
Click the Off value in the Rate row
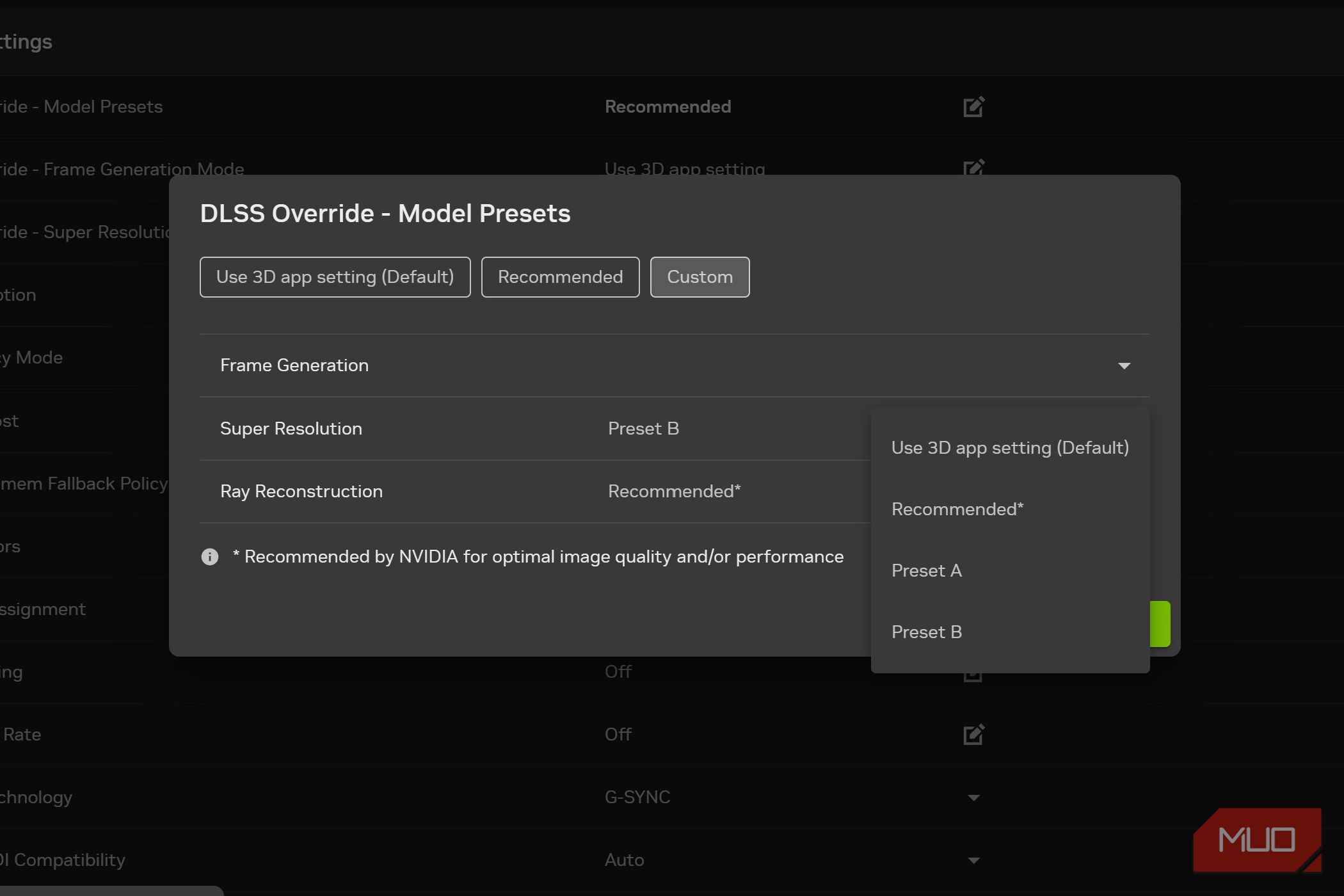[618, 734]
